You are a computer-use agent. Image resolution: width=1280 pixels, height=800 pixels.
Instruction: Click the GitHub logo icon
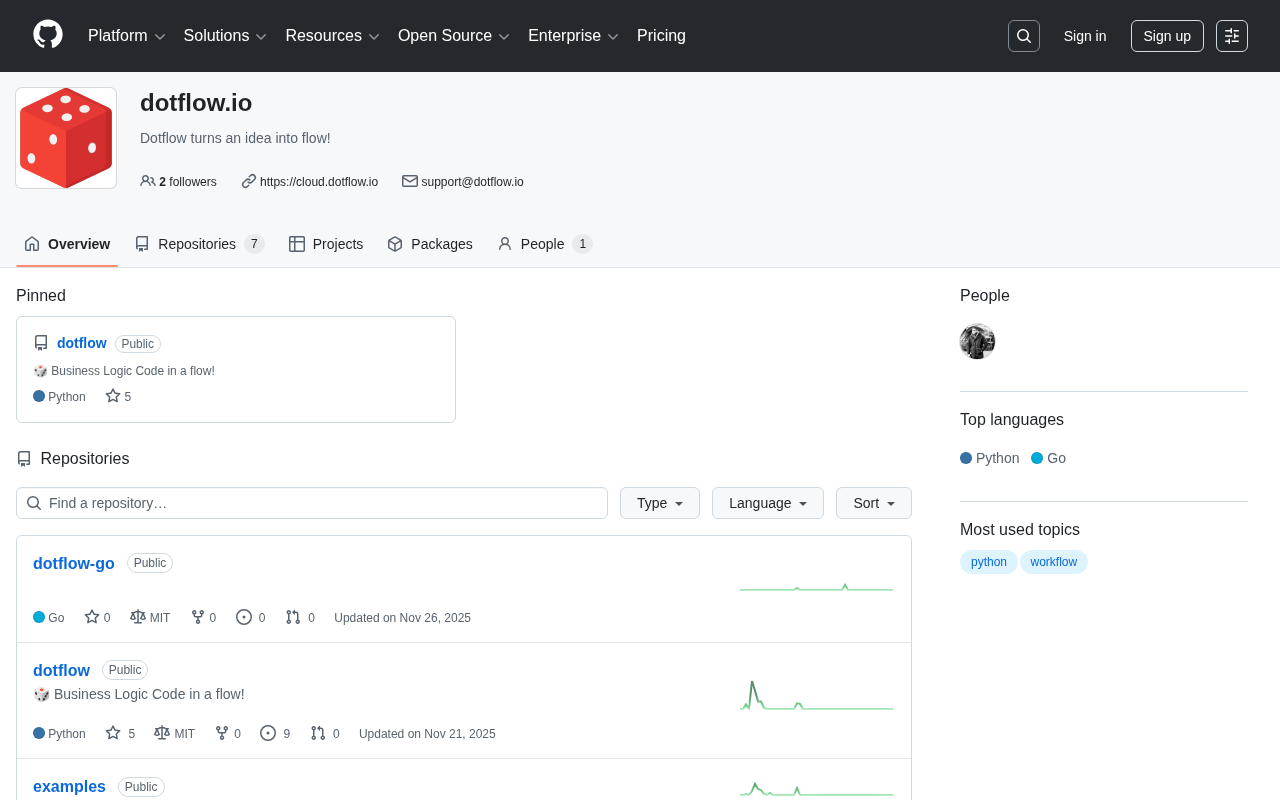(x=48, y=35)
